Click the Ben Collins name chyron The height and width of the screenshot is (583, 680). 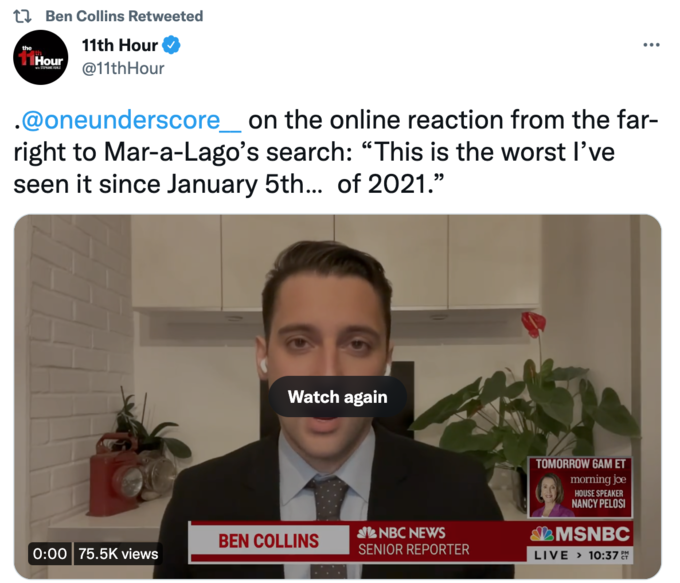click(x=268, y=541)
